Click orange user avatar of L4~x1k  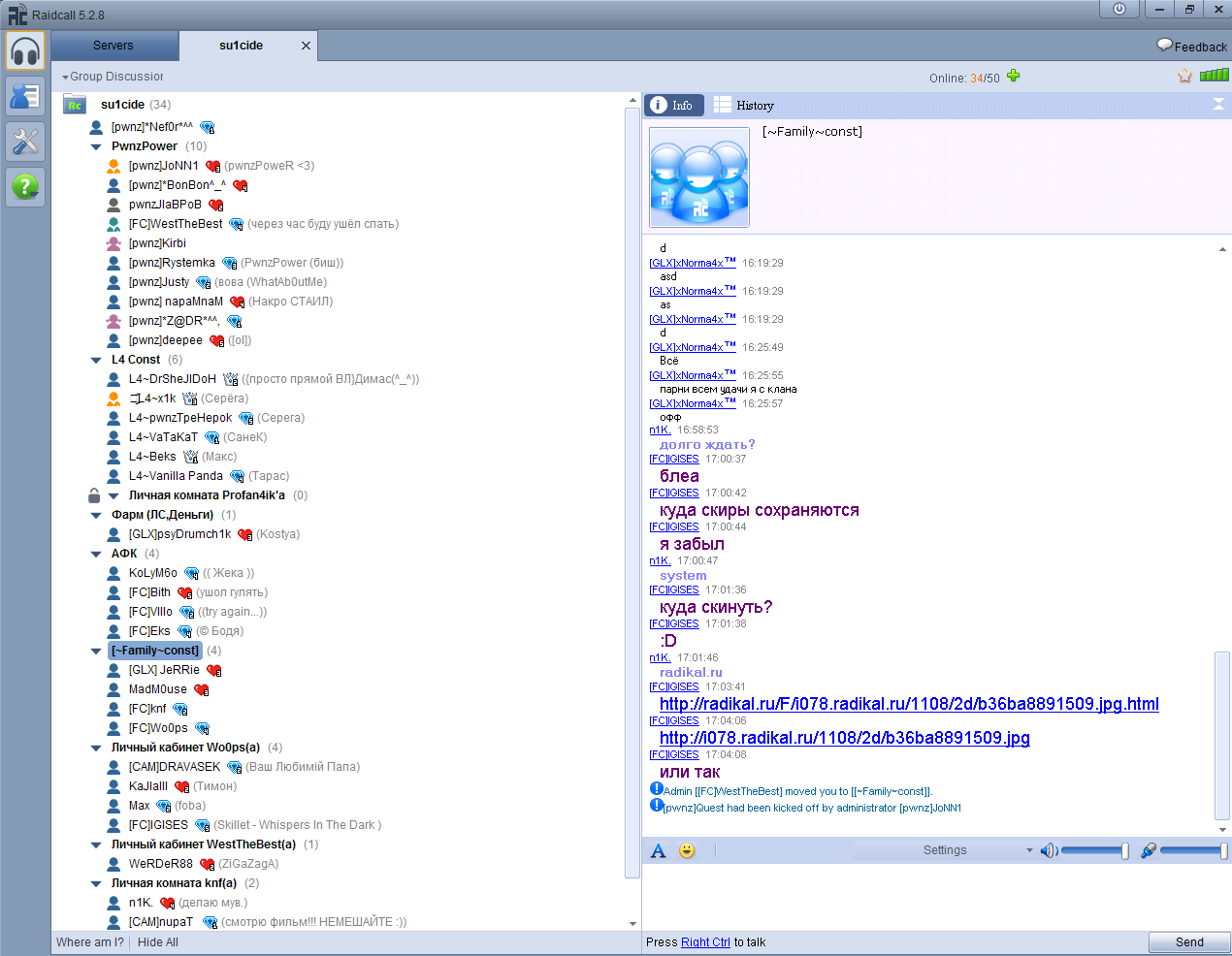pyautogui.click(x=113, y=398)
